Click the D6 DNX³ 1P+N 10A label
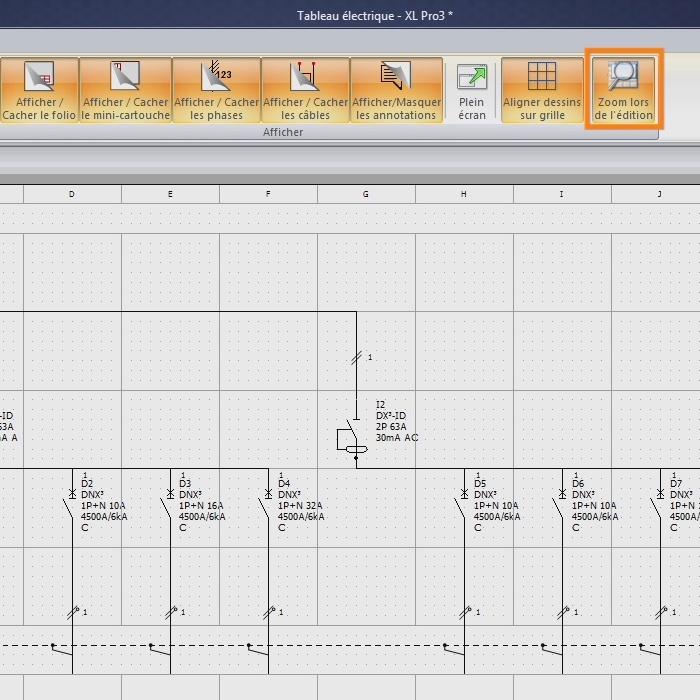This screenshot has height=700, width=700. point(595,505)
